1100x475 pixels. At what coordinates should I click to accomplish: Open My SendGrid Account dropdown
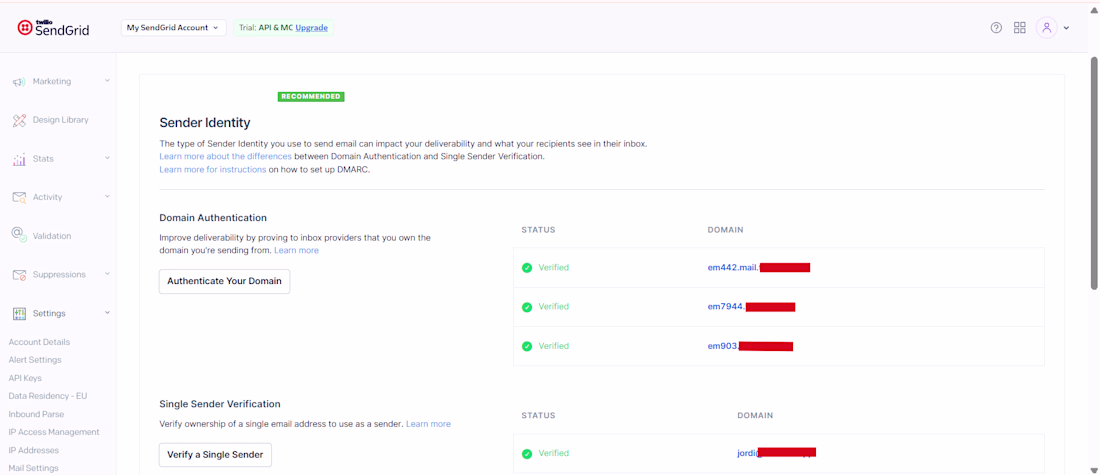tap(174, 28)
